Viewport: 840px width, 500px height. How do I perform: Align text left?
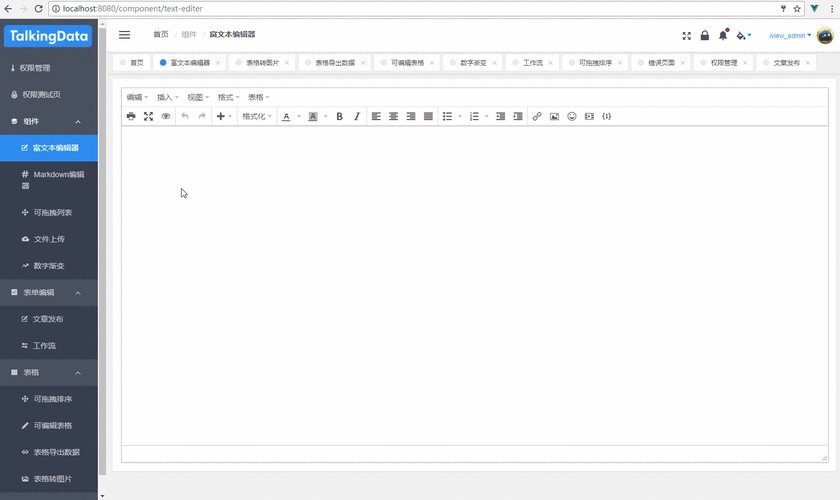click(x=376, y=116)
